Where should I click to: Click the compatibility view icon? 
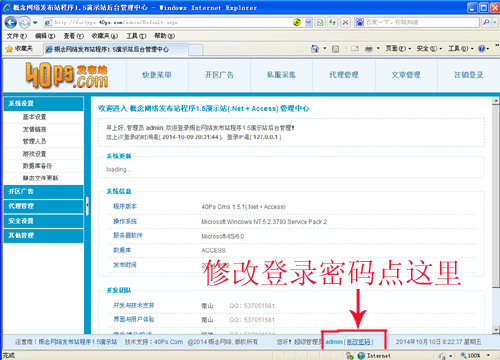click(x=320, y=23)
